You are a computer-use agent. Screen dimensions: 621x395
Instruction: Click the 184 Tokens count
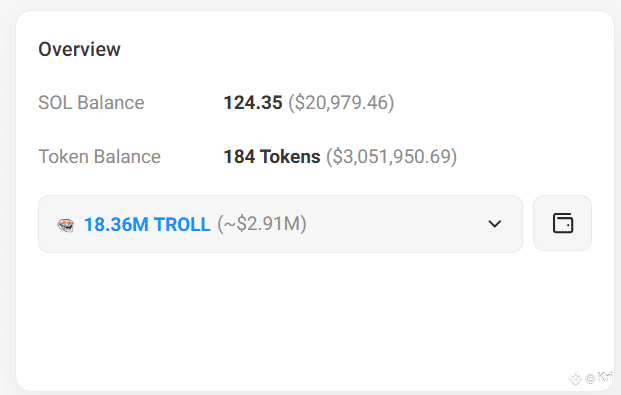tap(272, 156)
